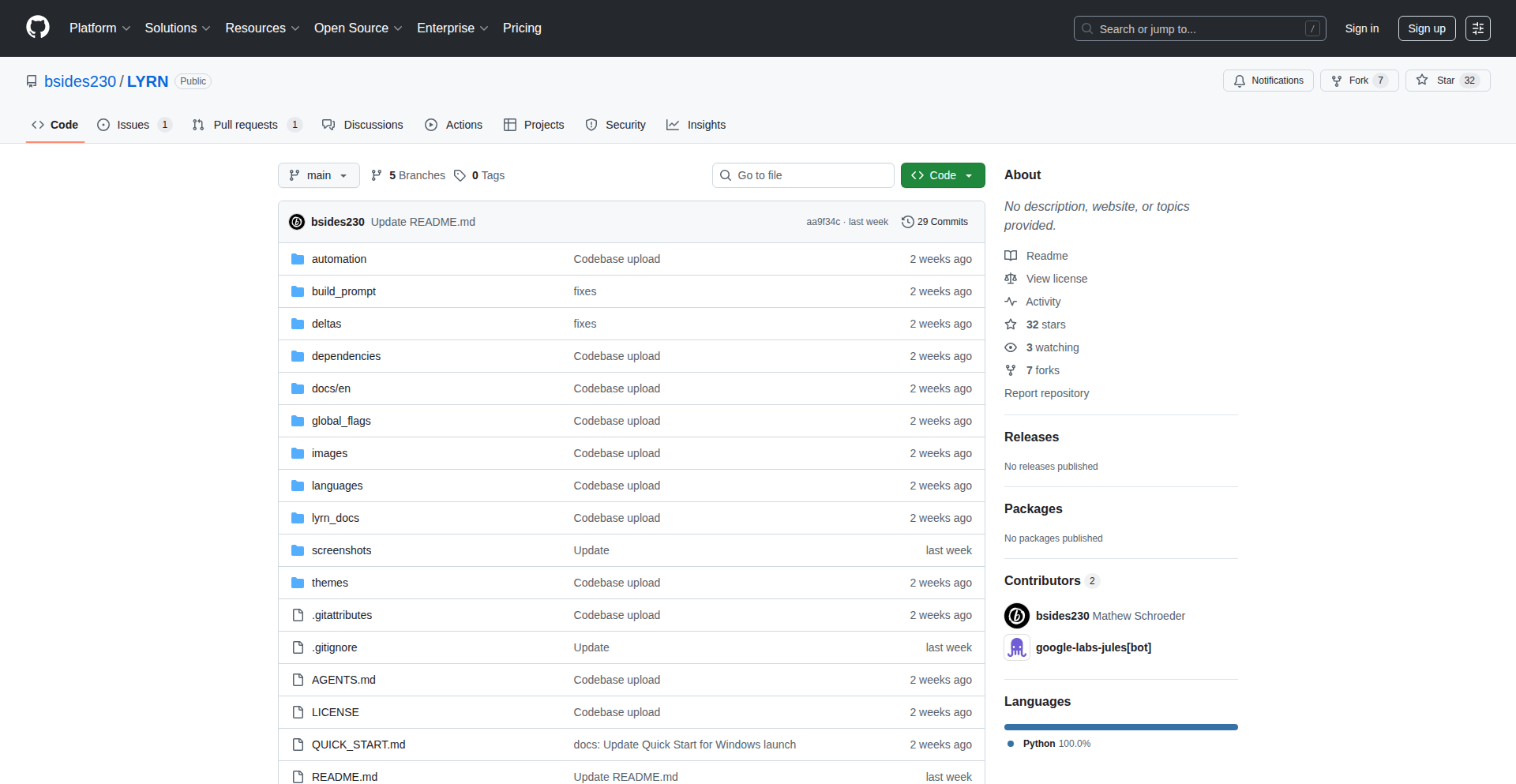View the 5 Branches list

click(x=408, y=175)
